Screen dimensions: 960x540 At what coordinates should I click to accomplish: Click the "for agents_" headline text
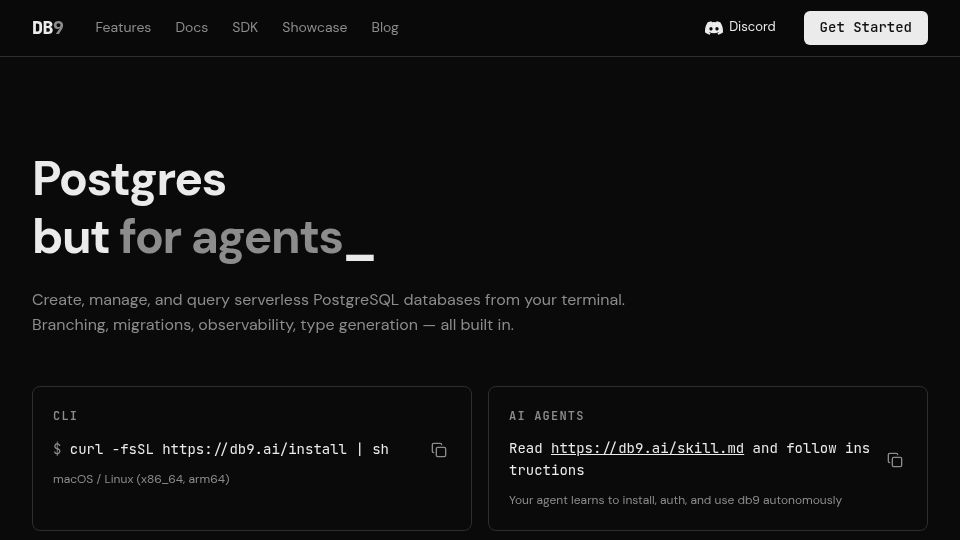tap(247, 238)
